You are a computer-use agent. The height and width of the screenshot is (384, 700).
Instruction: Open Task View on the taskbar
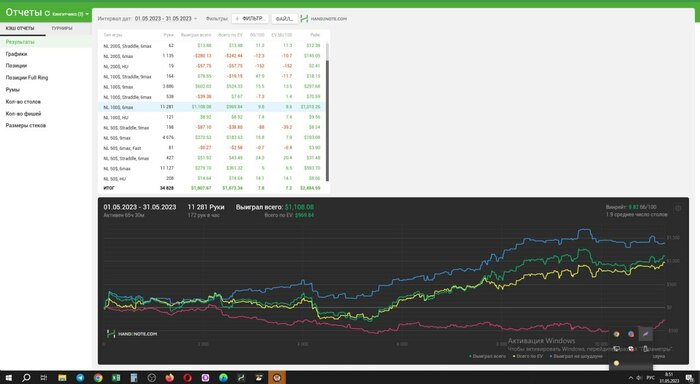tap(44, 378)
